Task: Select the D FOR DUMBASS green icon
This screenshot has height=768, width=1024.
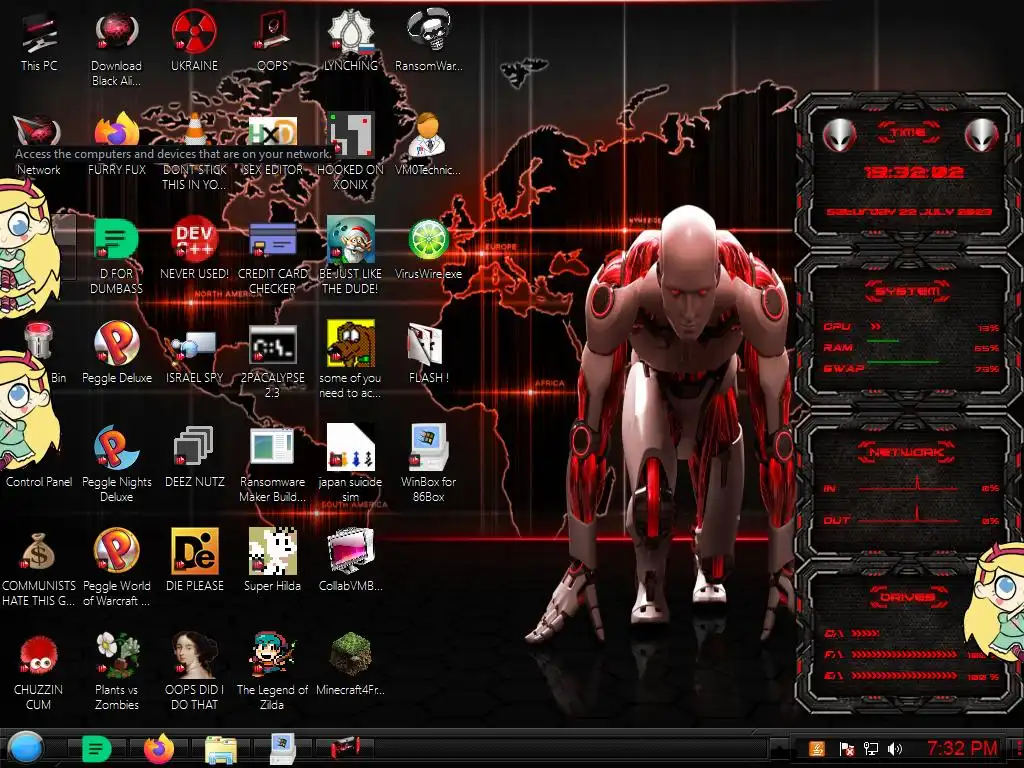Action: tap(116, 256)
